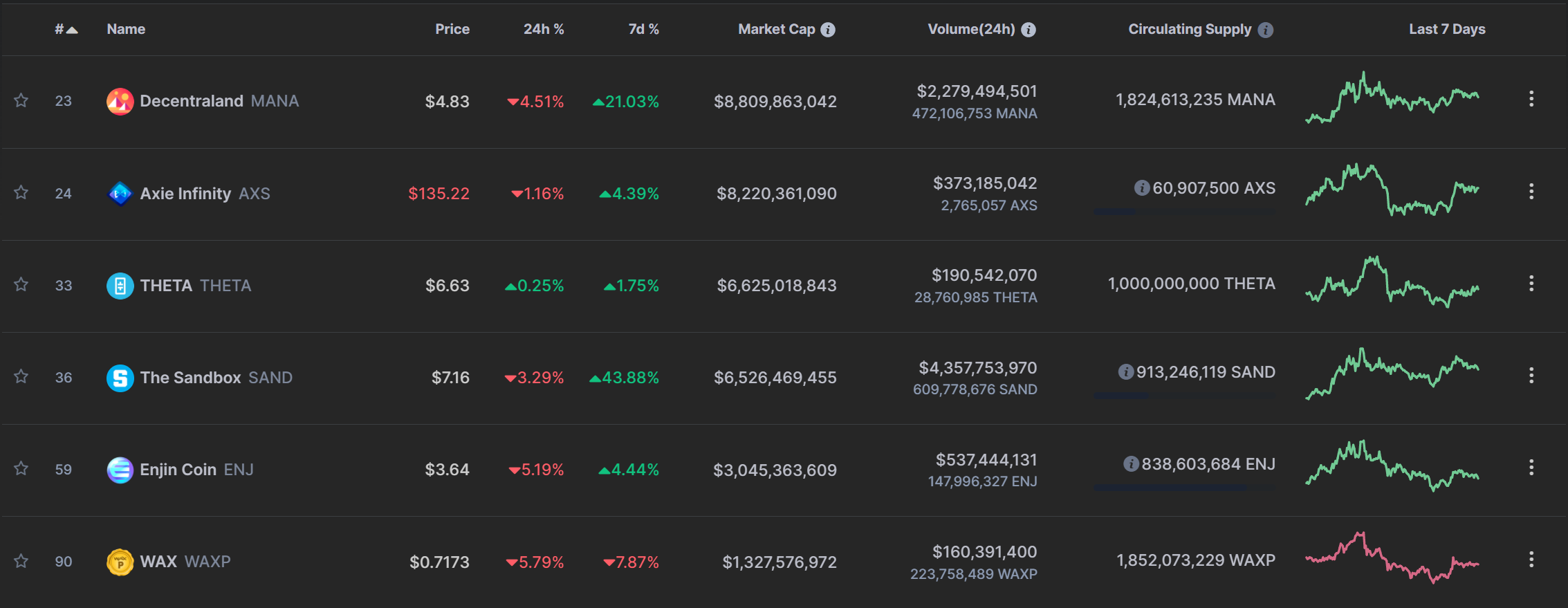Image resolution: width=1568 pixels, height=608 pixels.
Task: Sort by Name column header
Action: (126, 29)
